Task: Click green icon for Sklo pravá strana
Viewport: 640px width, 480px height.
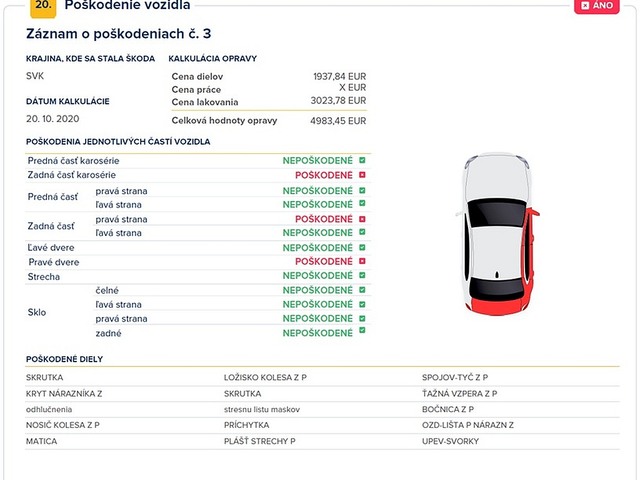Action: (362, 318)
